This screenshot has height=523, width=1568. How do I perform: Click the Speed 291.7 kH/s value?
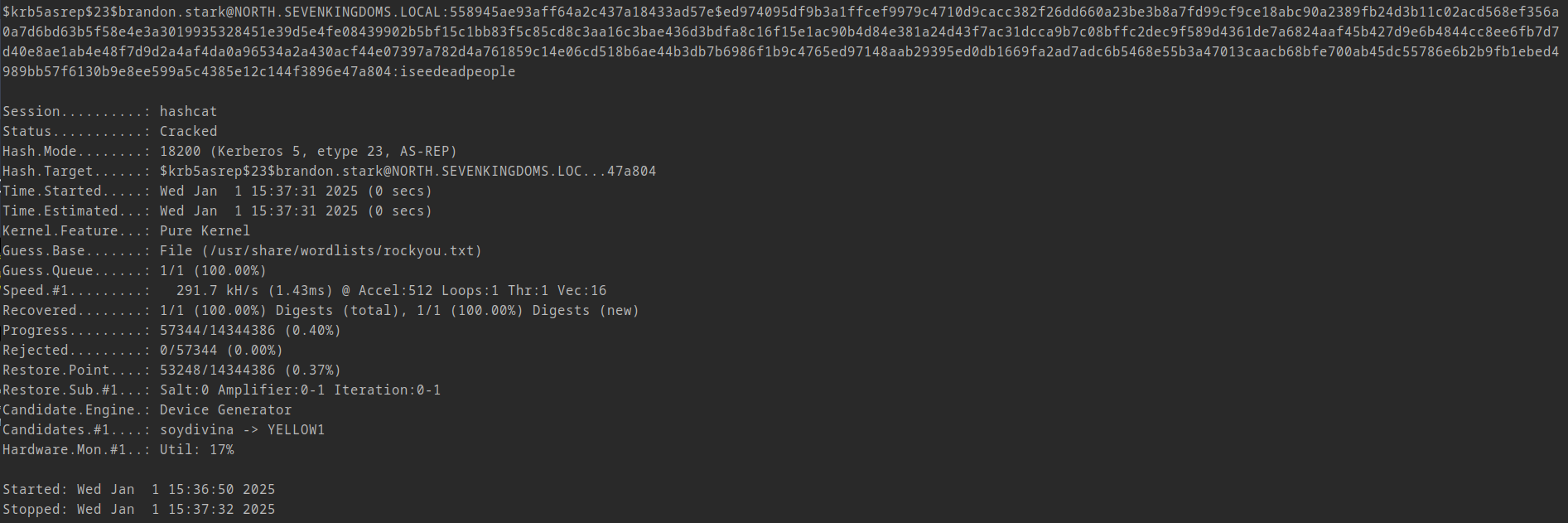pyautogui.click(x=217, y=291)
